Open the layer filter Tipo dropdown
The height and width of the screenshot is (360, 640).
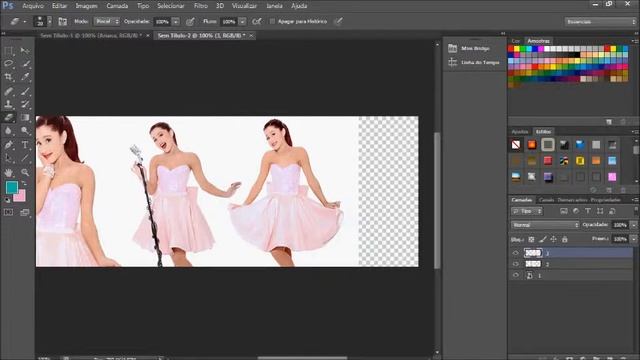pyautogui.click(x=527, y=211)
